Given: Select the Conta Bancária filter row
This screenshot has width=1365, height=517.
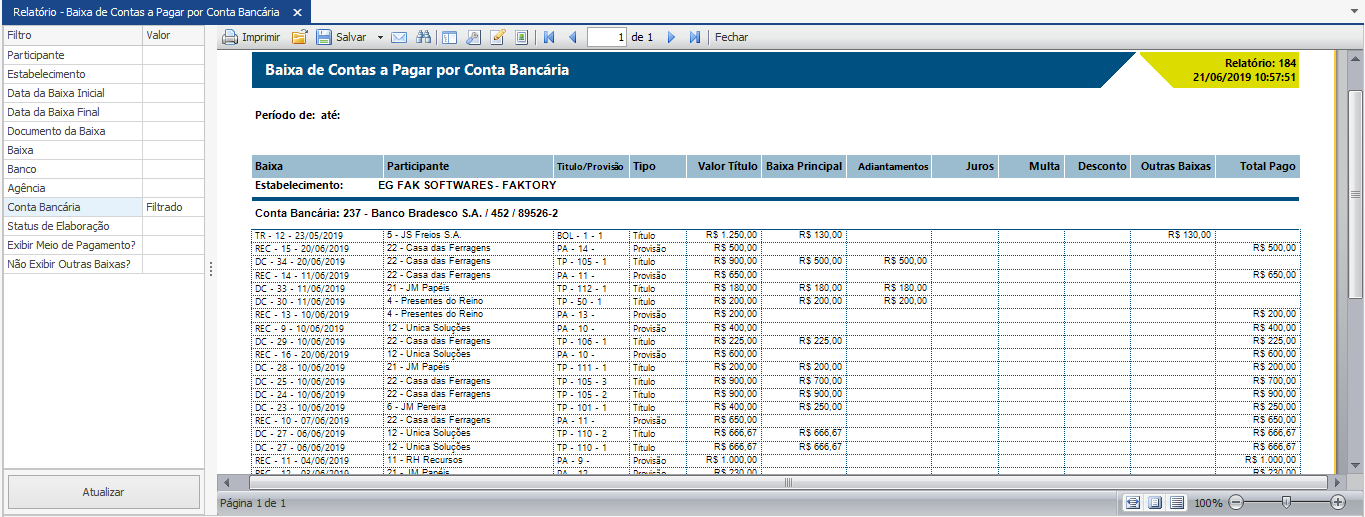Looking at the screenshot, I should pyautogui.click(x=72, y=207).
